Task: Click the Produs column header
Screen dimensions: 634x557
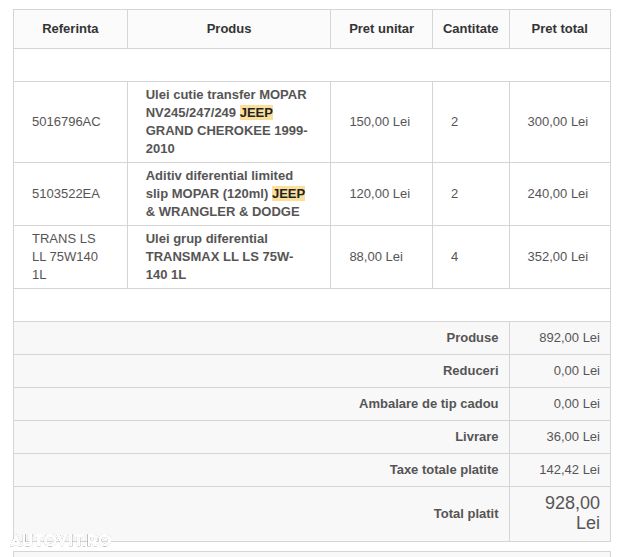Action: click(229, 29)
